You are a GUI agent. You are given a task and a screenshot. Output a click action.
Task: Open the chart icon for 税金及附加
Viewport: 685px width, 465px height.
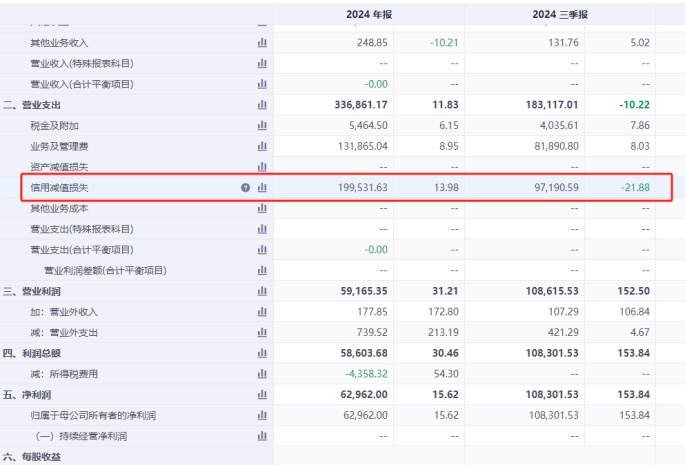(x=262, y=125)
